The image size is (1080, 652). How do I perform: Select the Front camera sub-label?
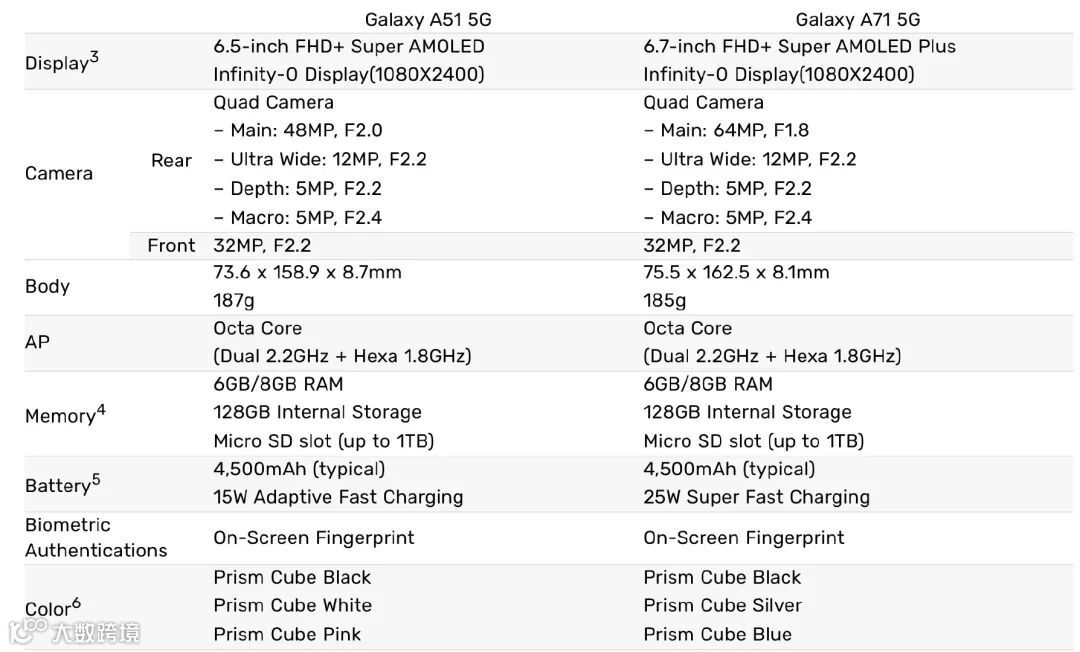[172, 246]
